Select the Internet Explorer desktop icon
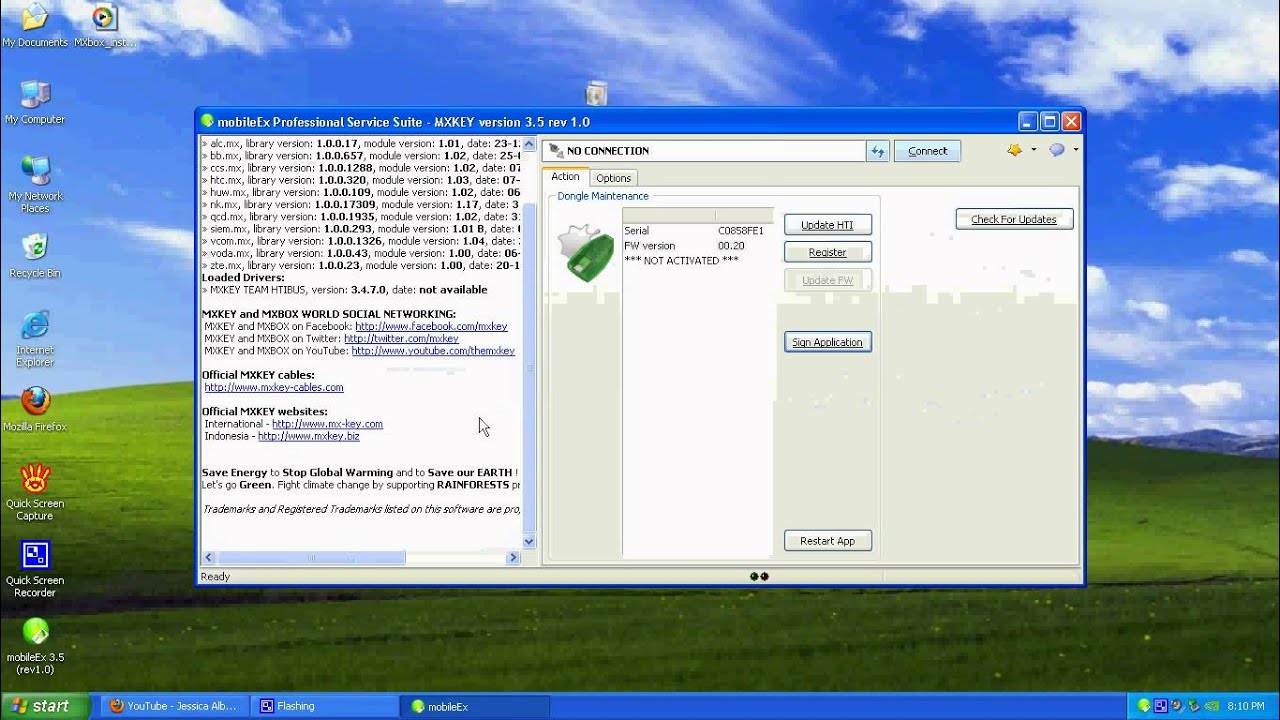 tap(35, 338)
